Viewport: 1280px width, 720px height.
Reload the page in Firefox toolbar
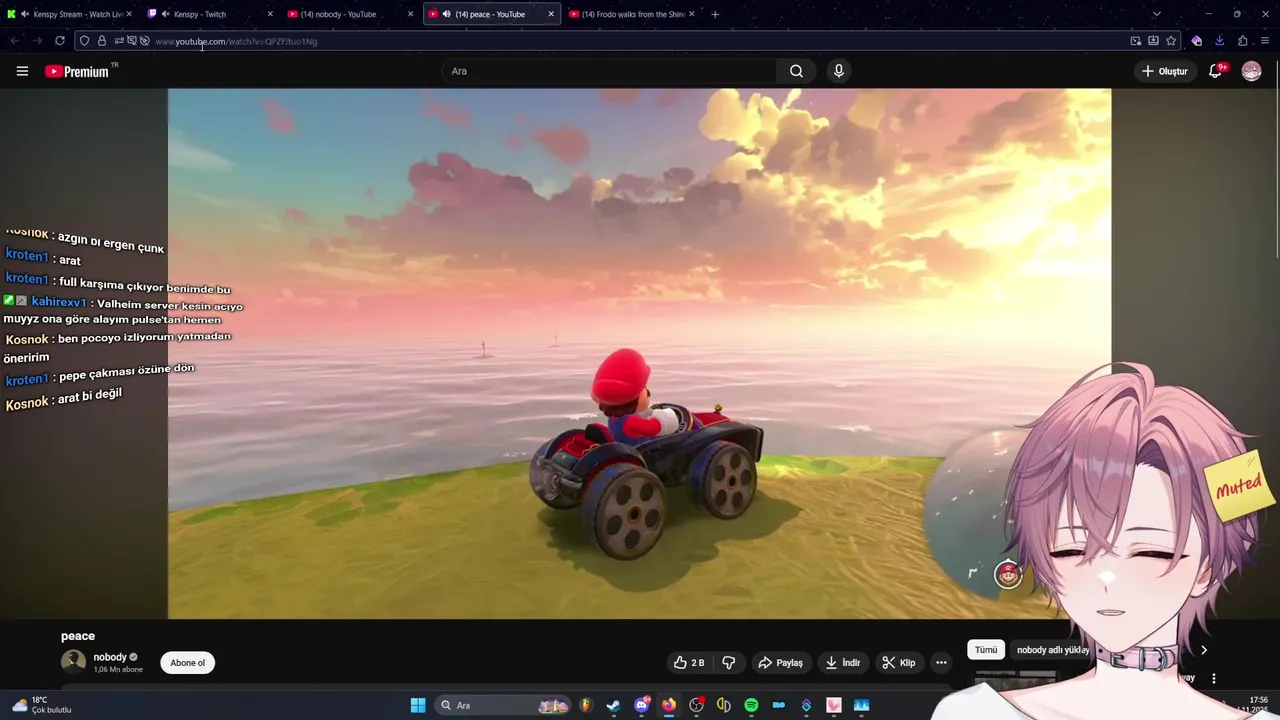tap(60, 41)
